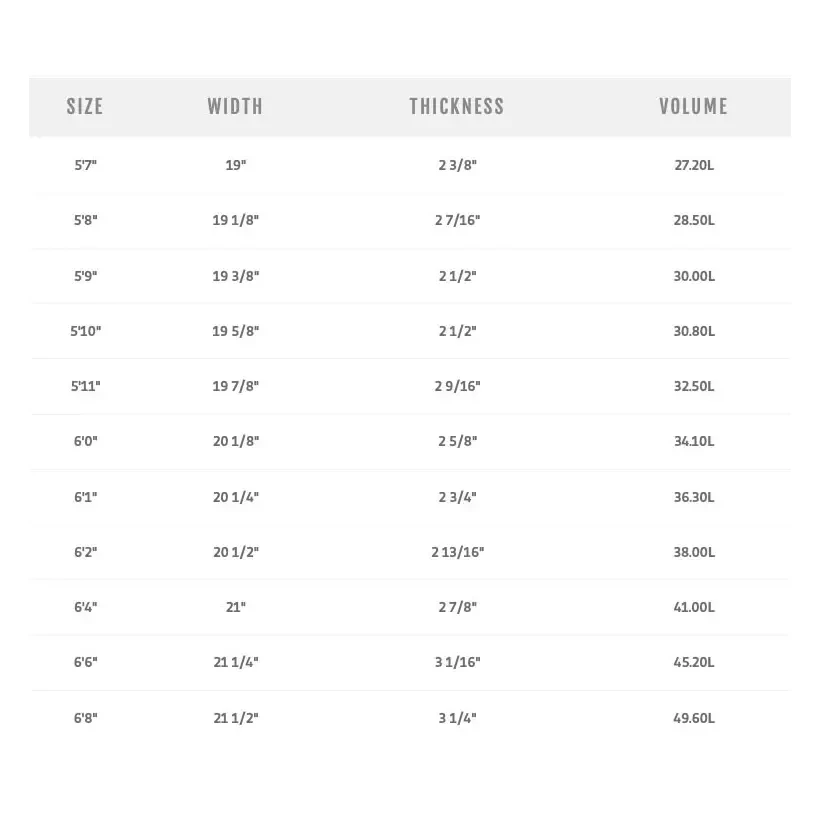Select the 5'11" size row label
Image resolution: width=820 pixels, height=820 pixels.
pos(85,386)
